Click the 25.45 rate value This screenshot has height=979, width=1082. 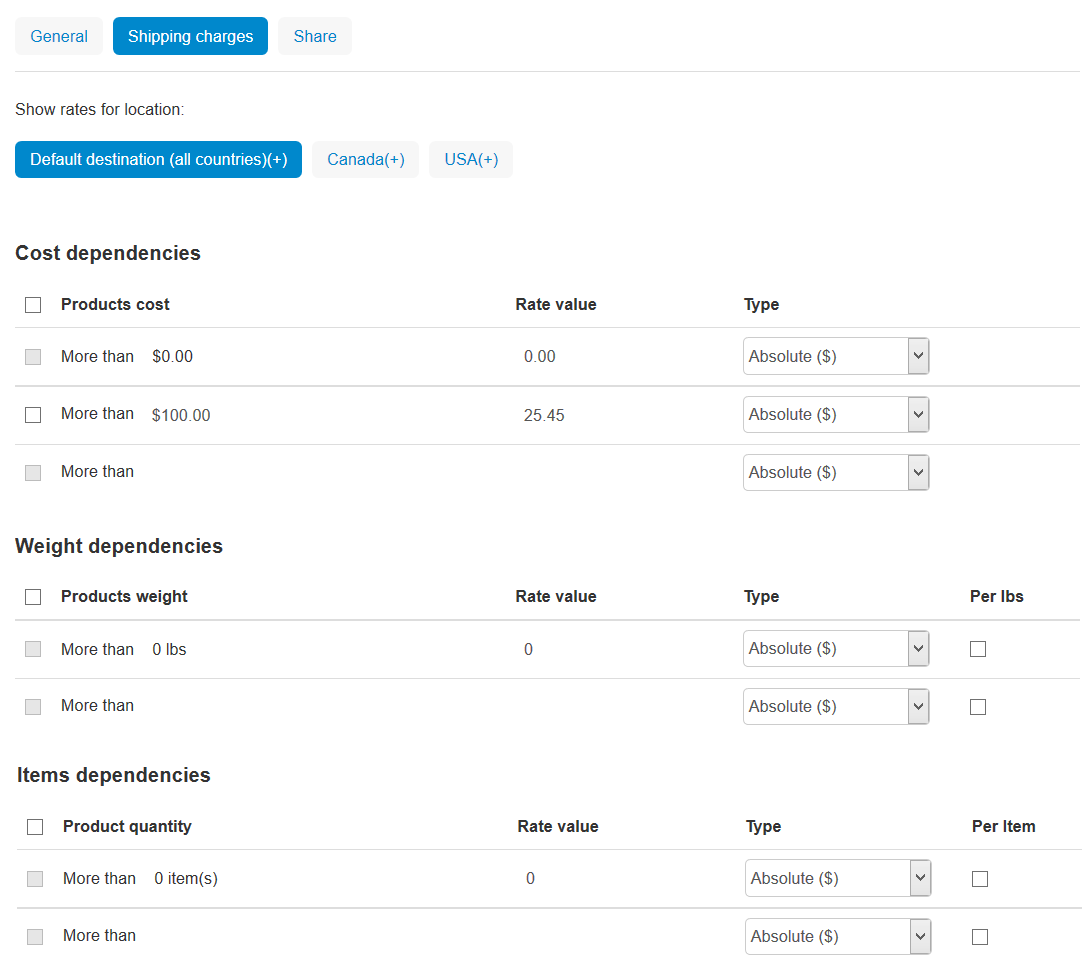pyautogui.click(x=544, y=415)
